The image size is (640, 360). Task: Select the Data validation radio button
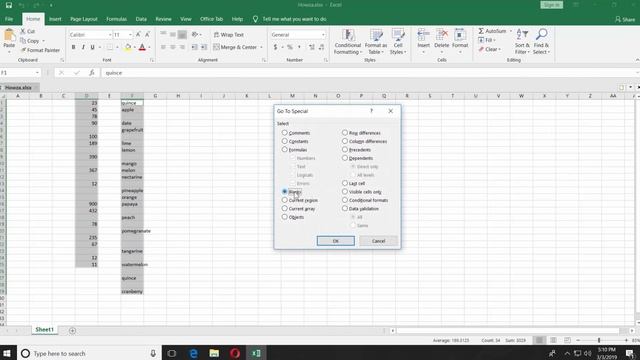tap(345, 209)
